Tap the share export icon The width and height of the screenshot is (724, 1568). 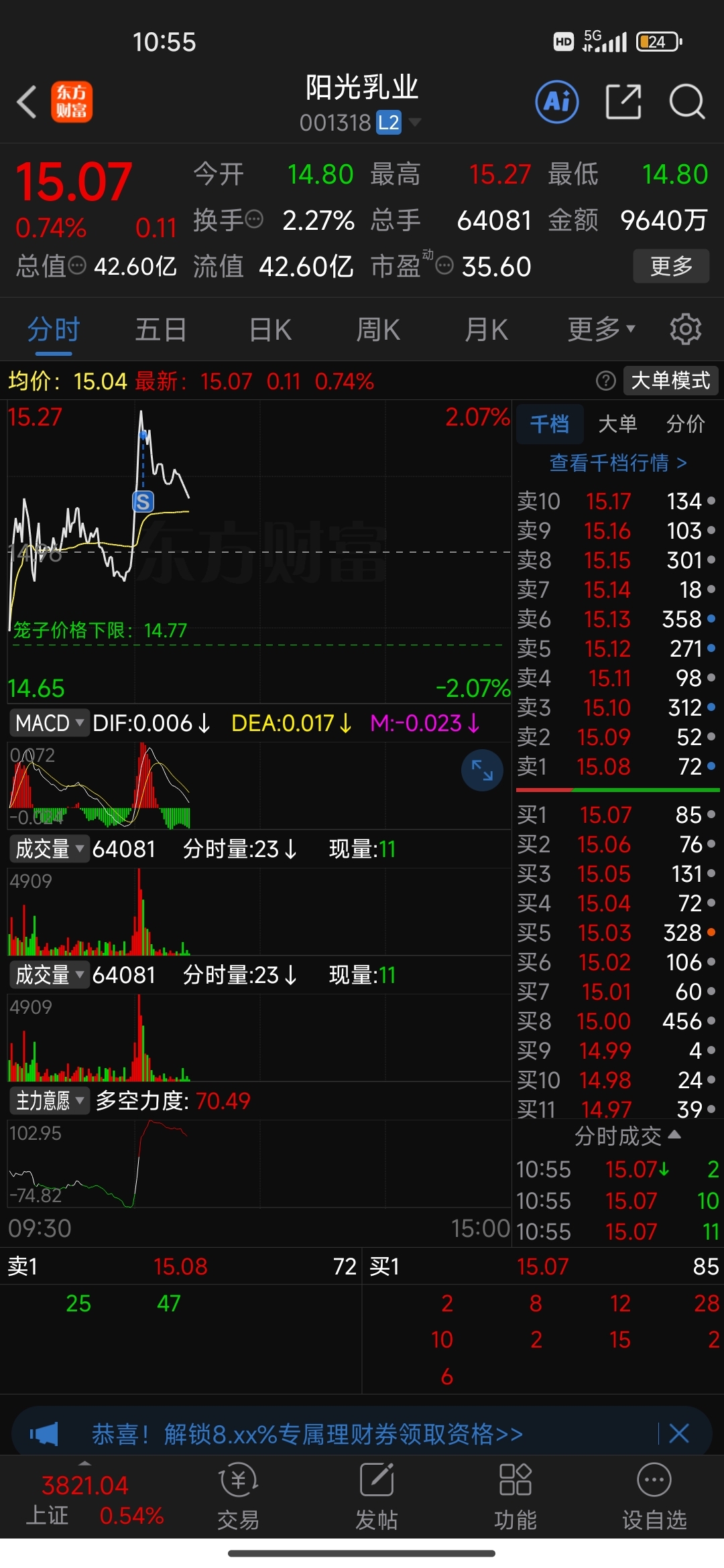click(623, 102)
